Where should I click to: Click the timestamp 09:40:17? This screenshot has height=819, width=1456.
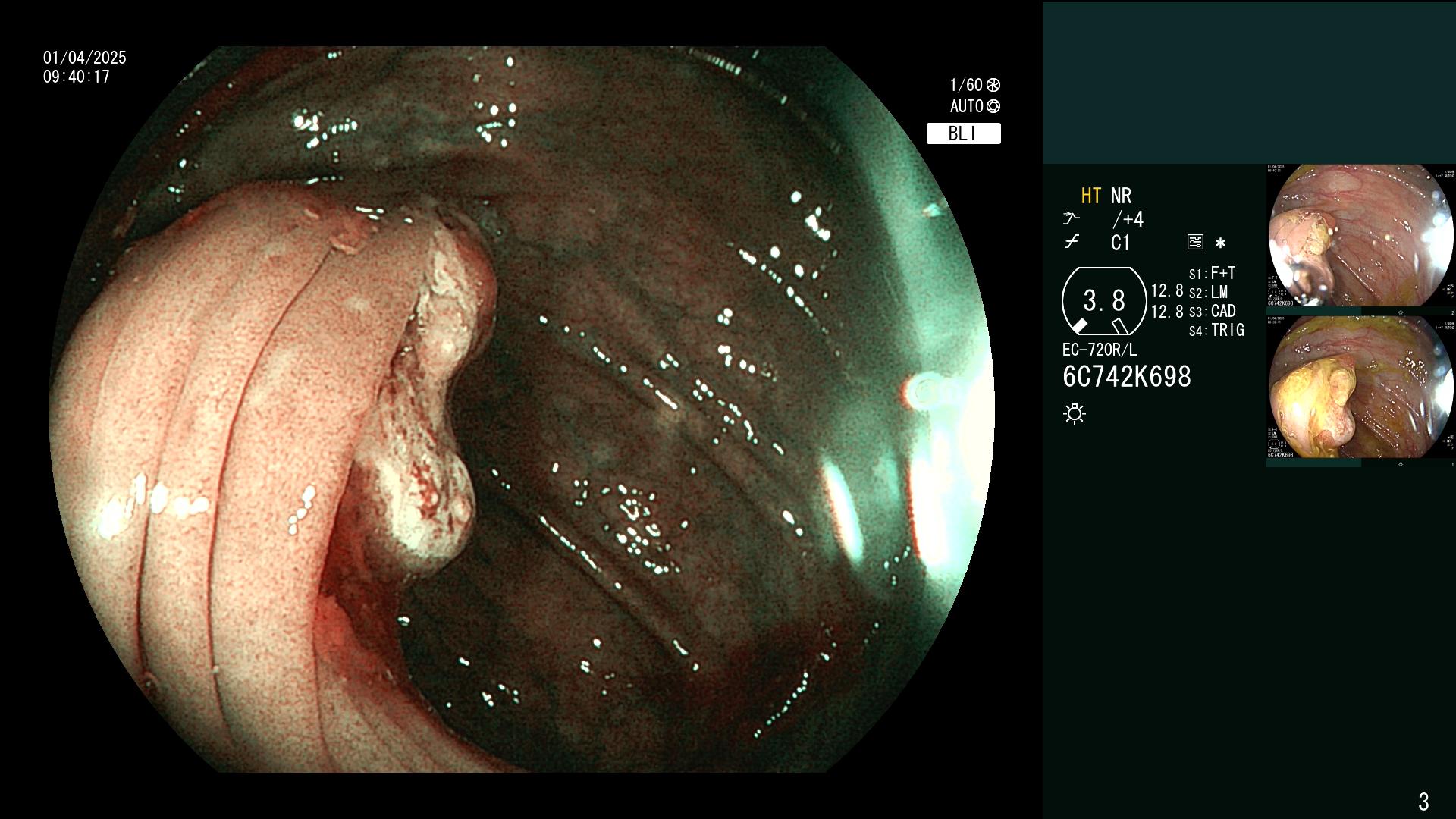click(77, 77)
